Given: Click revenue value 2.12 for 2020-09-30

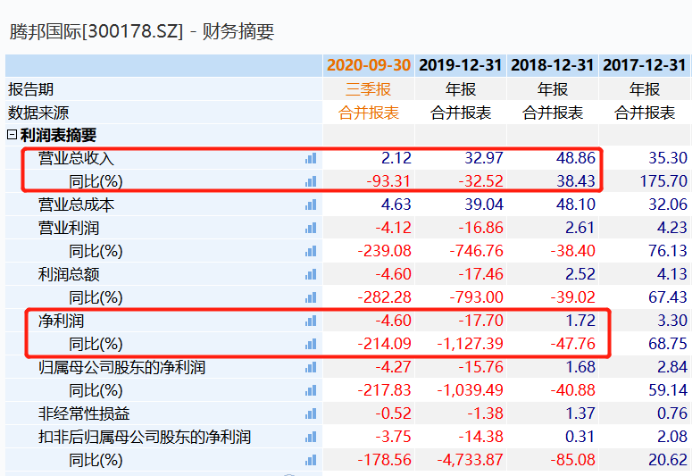Looking at the screenshot, I should point(396,158).
